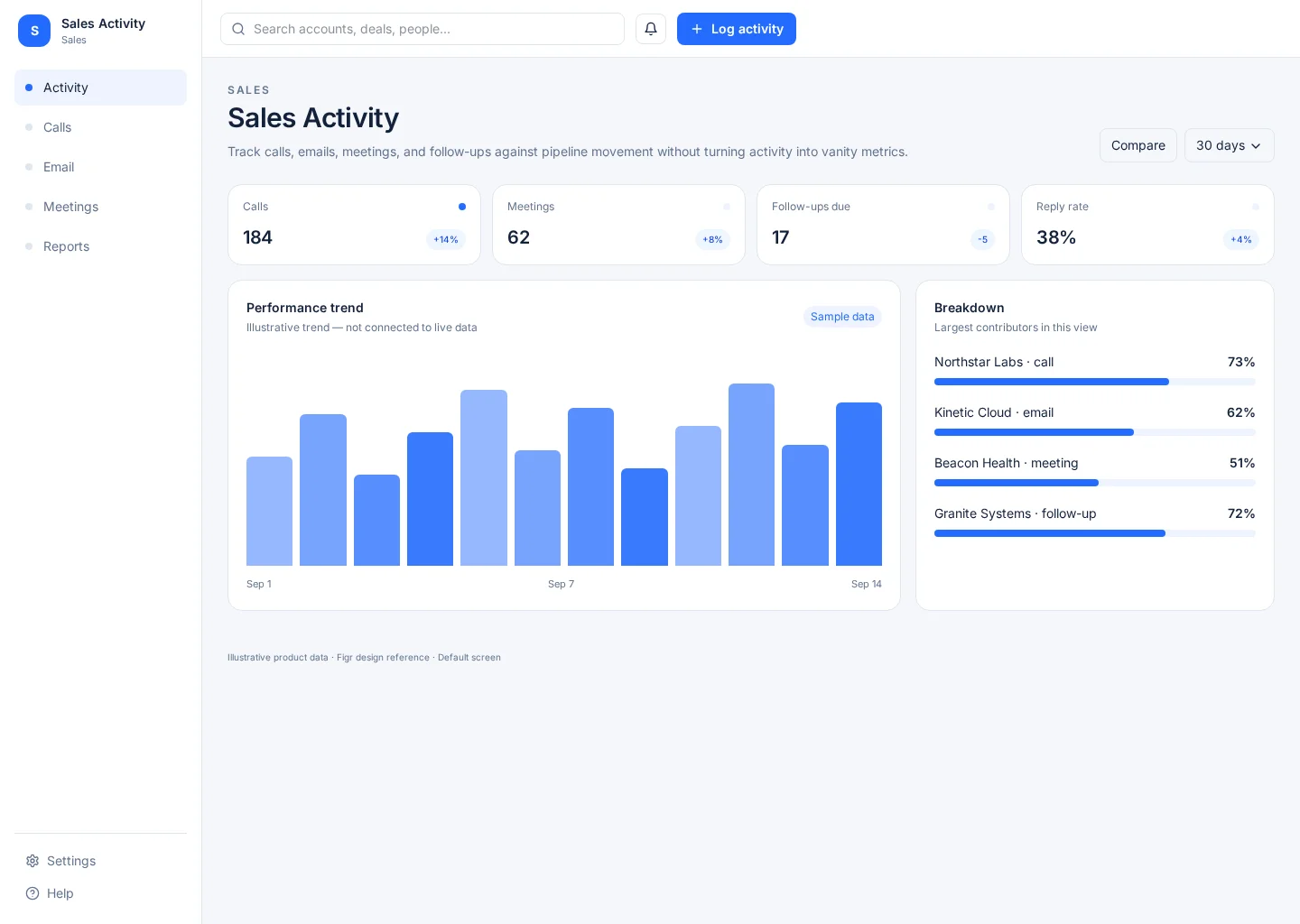Open Reports in the sidebar
Screen dimensions: 1300x924
pyautogui.click(x=100, y=246)
